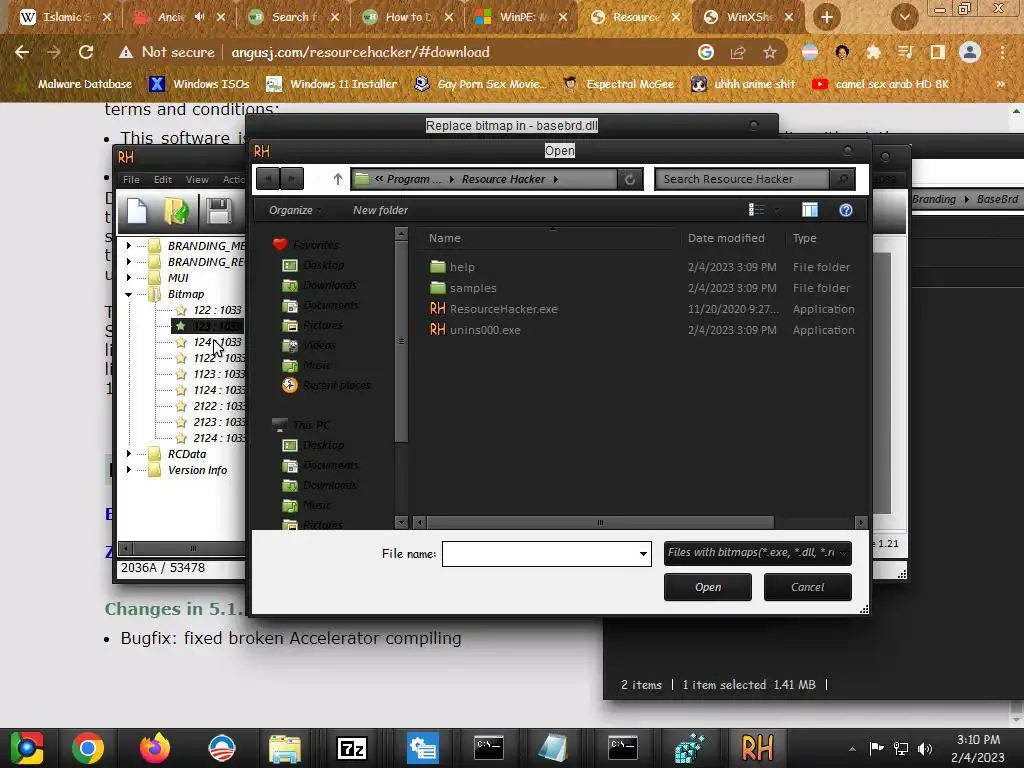Switch to WinXShe browser tab
The image size is (1024, 768).
coord(748,17)
